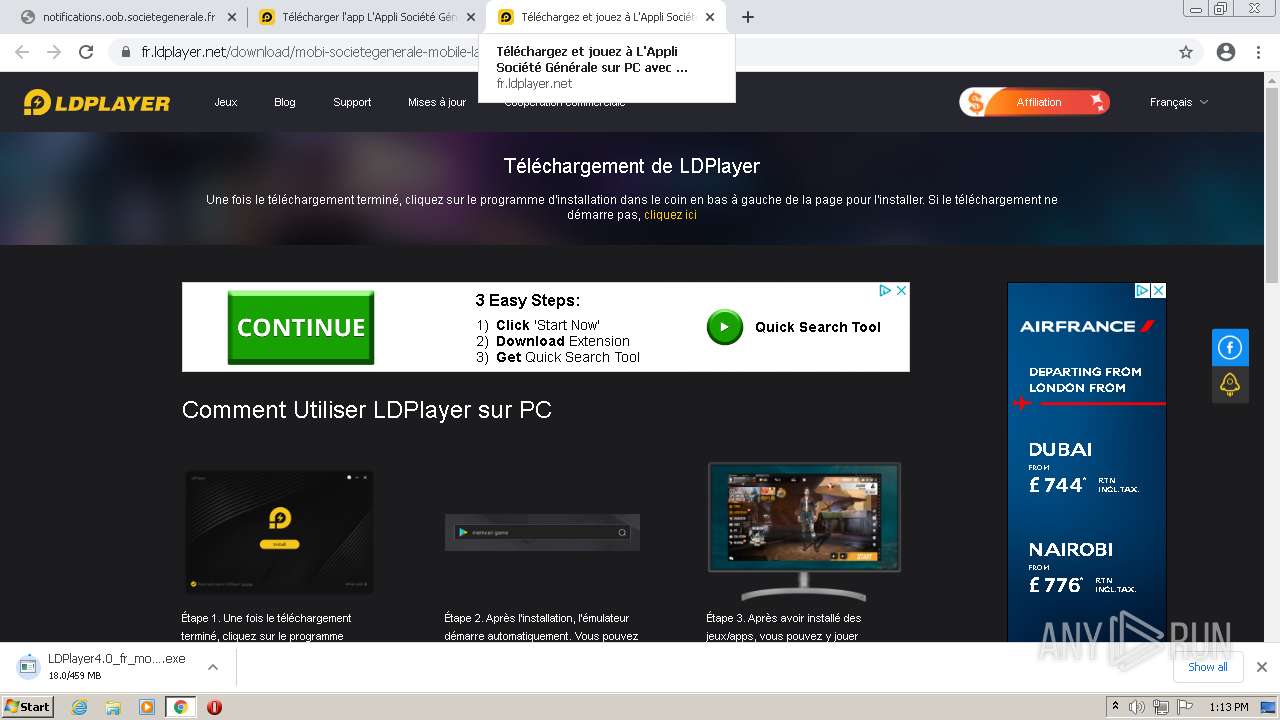Click the green CONTINUE ad button
The width and height of the screenshot is (1280, 720).
click(301, 327)
